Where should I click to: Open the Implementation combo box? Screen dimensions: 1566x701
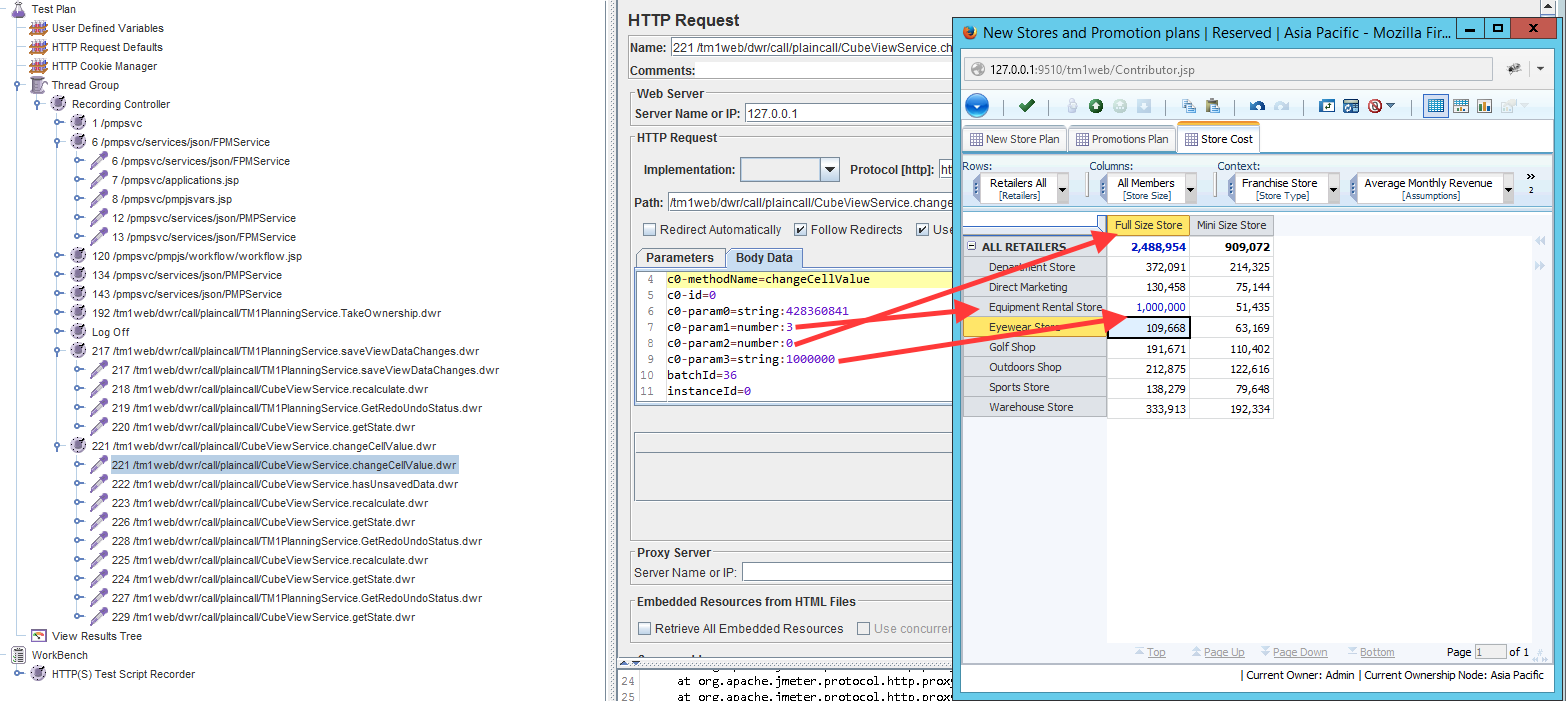pos(790,170)
